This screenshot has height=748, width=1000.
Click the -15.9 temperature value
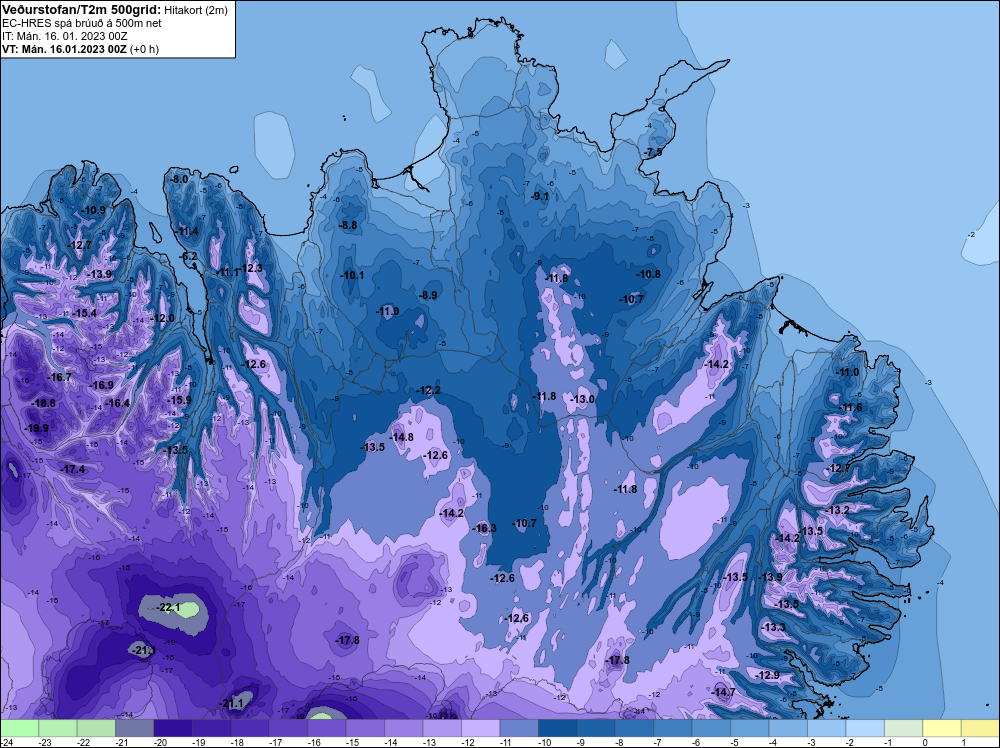(x=179, y=400)
